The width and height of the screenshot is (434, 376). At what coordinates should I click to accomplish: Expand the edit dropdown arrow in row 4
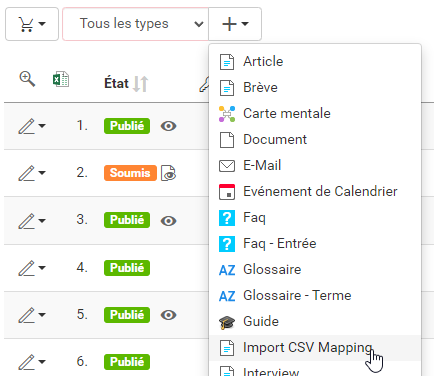pyautogui.click(x=42, y=268)
